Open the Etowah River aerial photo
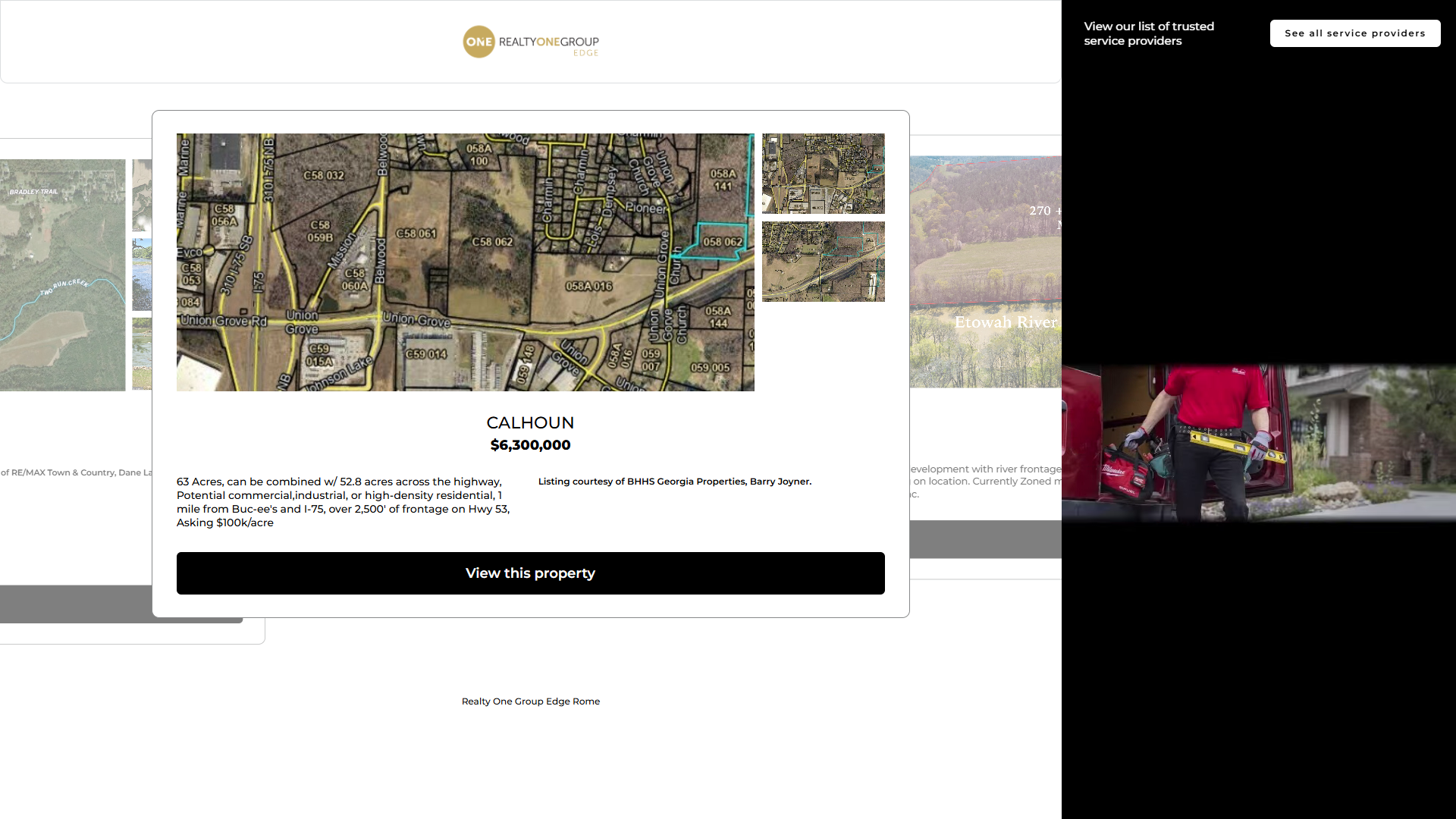 point(985,271)
